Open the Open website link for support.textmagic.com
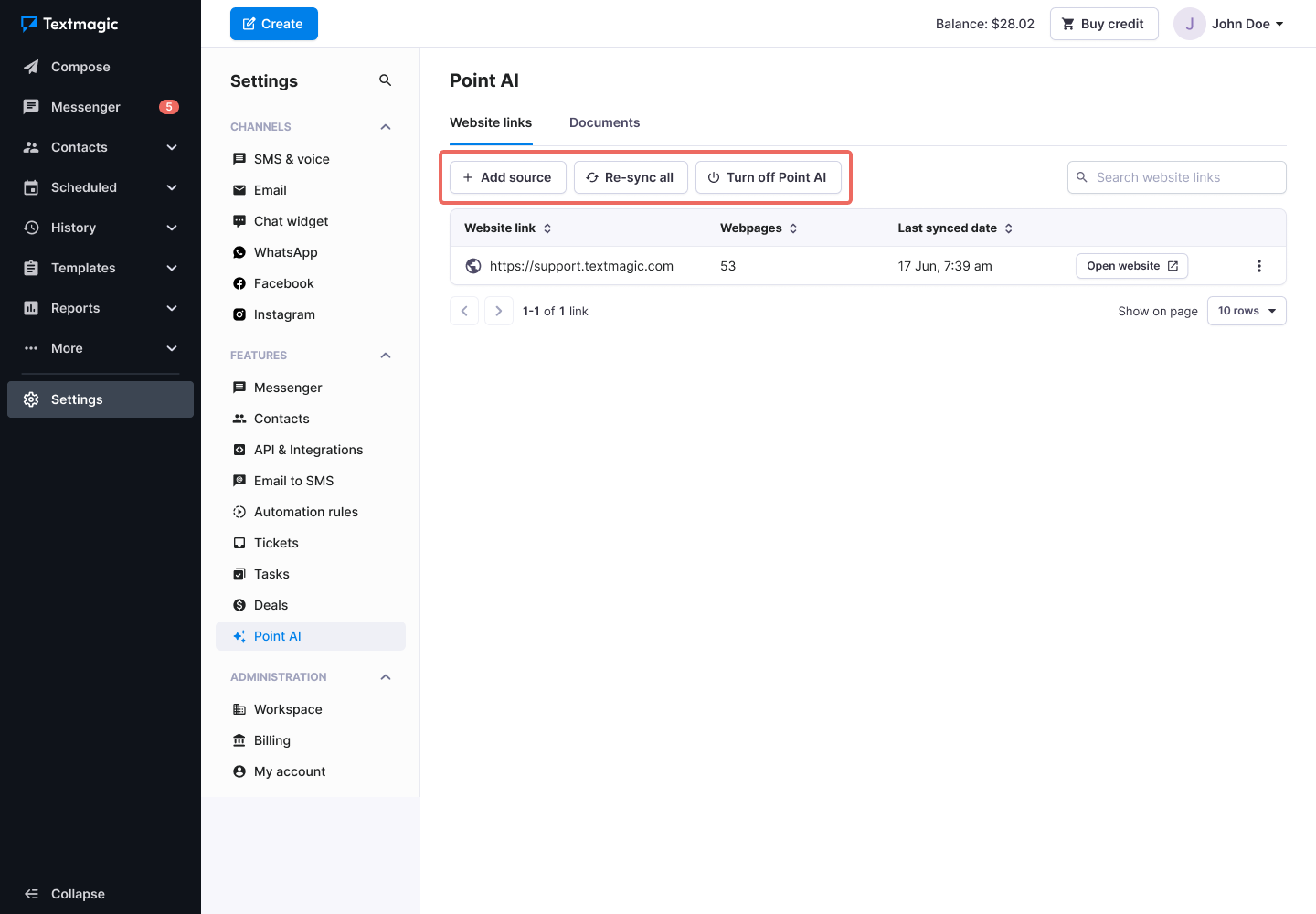The height and width of the screenshot is (914, 1316). tap(1131, 265)
